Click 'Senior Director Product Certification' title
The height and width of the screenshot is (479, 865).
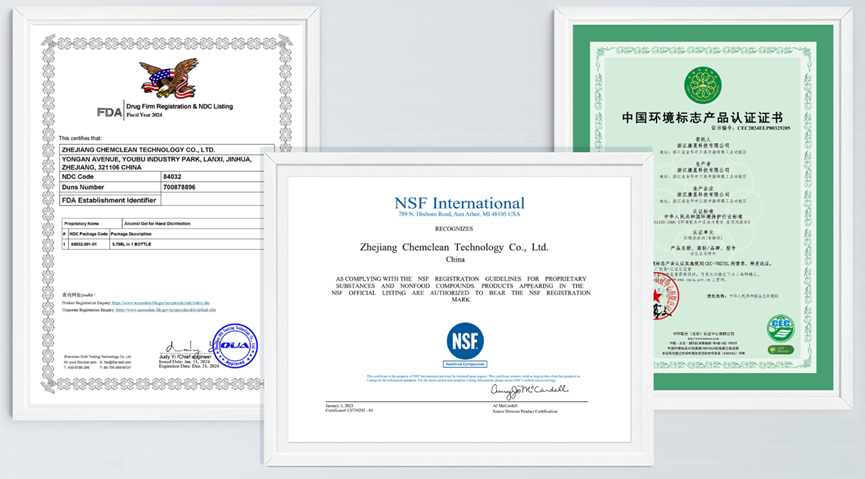click(525, 412)
